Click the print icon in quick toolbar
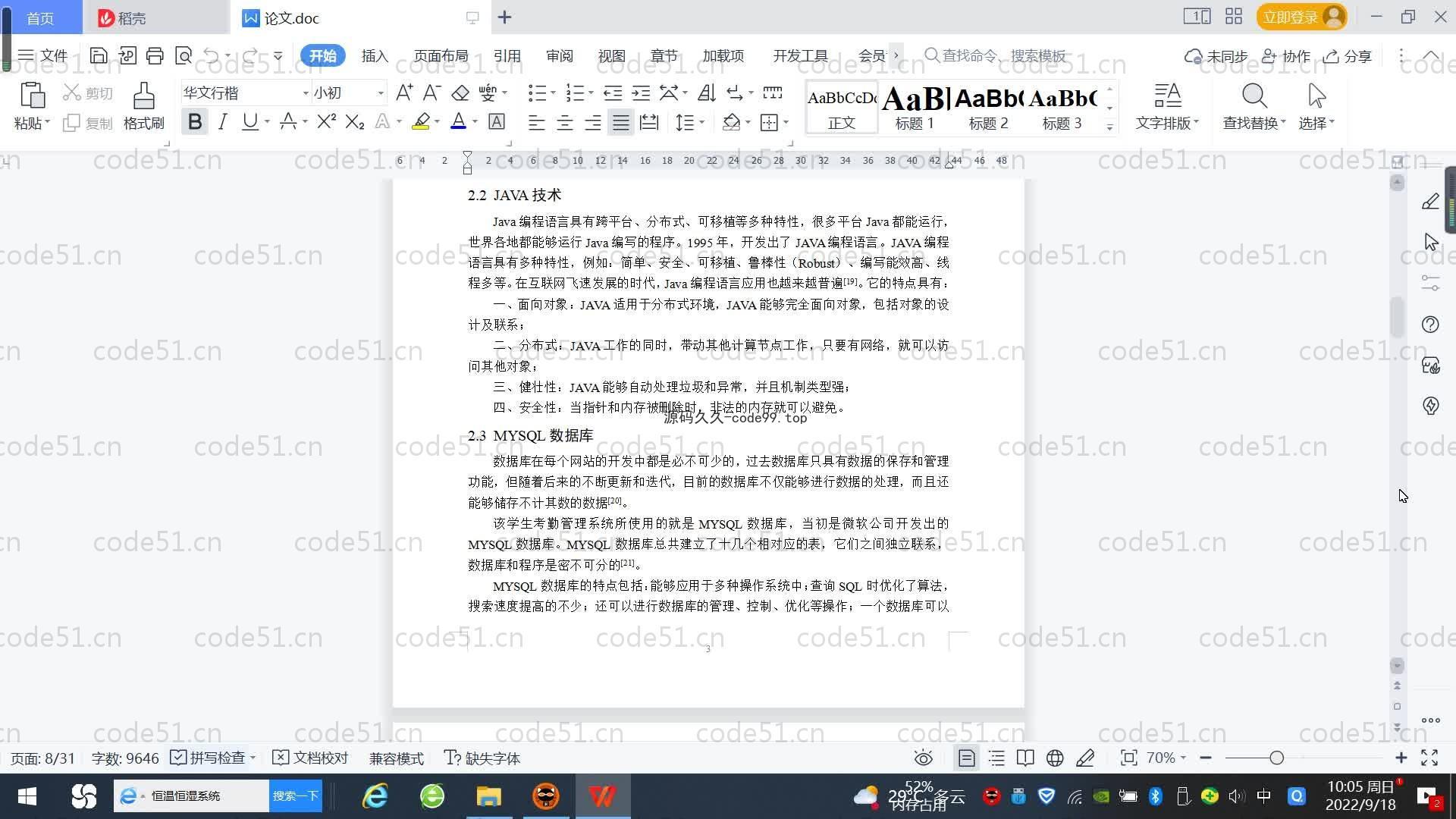The width and height of the screenshot is (1456, 819). pyautogui.click(x=155, y=55)
